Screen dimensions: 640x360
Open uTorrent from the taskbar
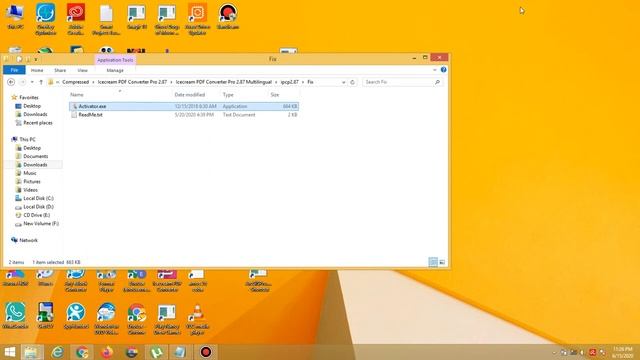pos(156,352)
